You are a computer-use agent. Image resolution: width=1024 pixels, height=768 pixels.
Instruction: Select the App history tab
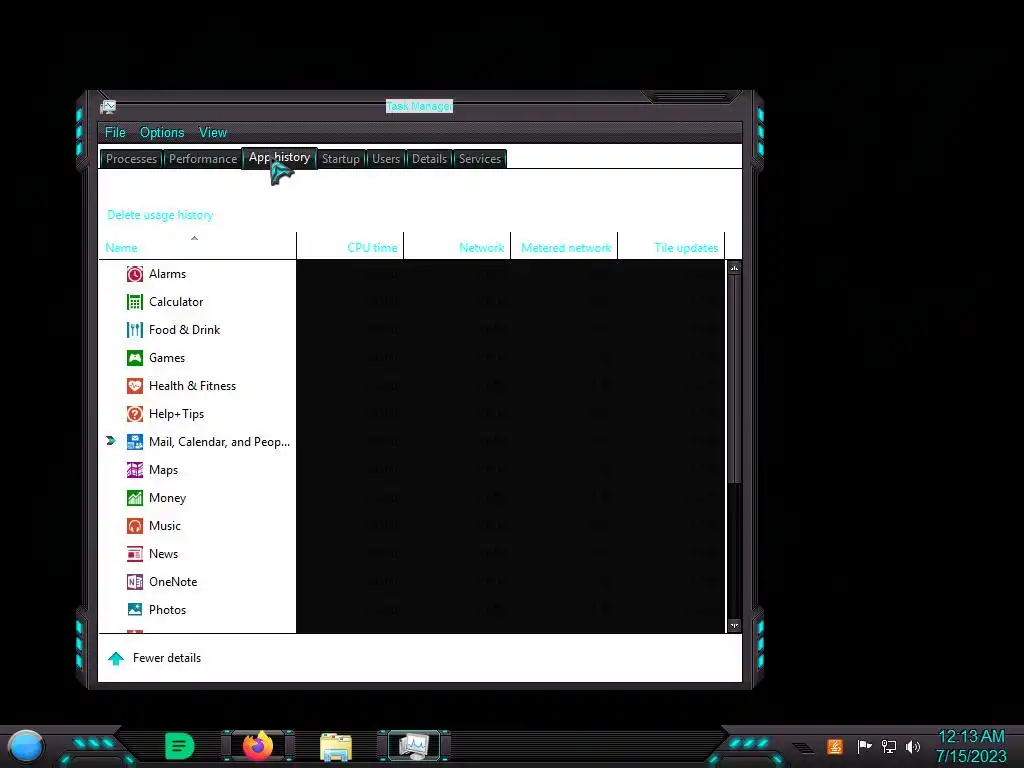[280, 157]
